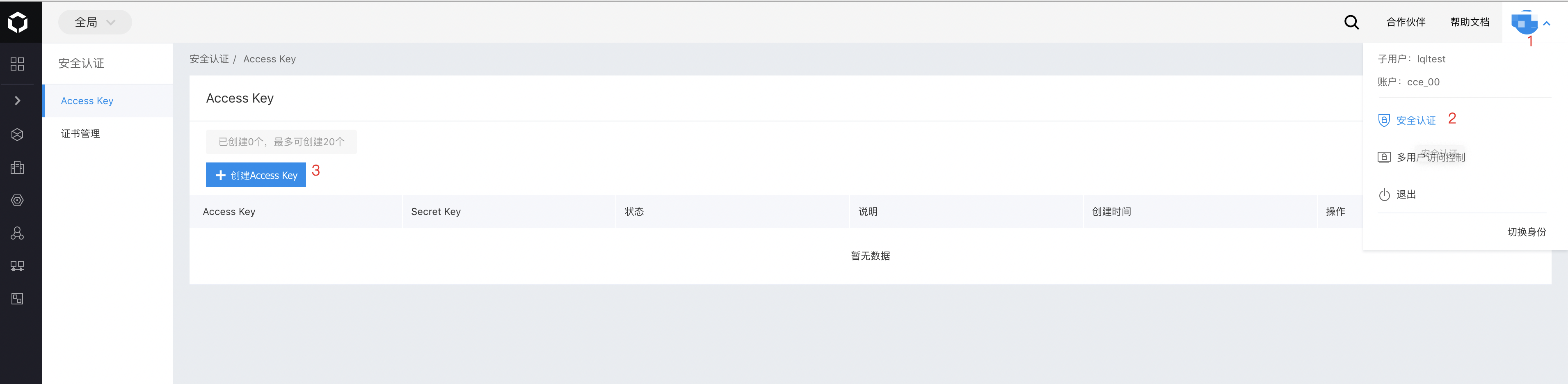This screenshot has width=1568, height=384.
Task: Click the hexagon logo in the top-left corner
Action: point(18,22)
